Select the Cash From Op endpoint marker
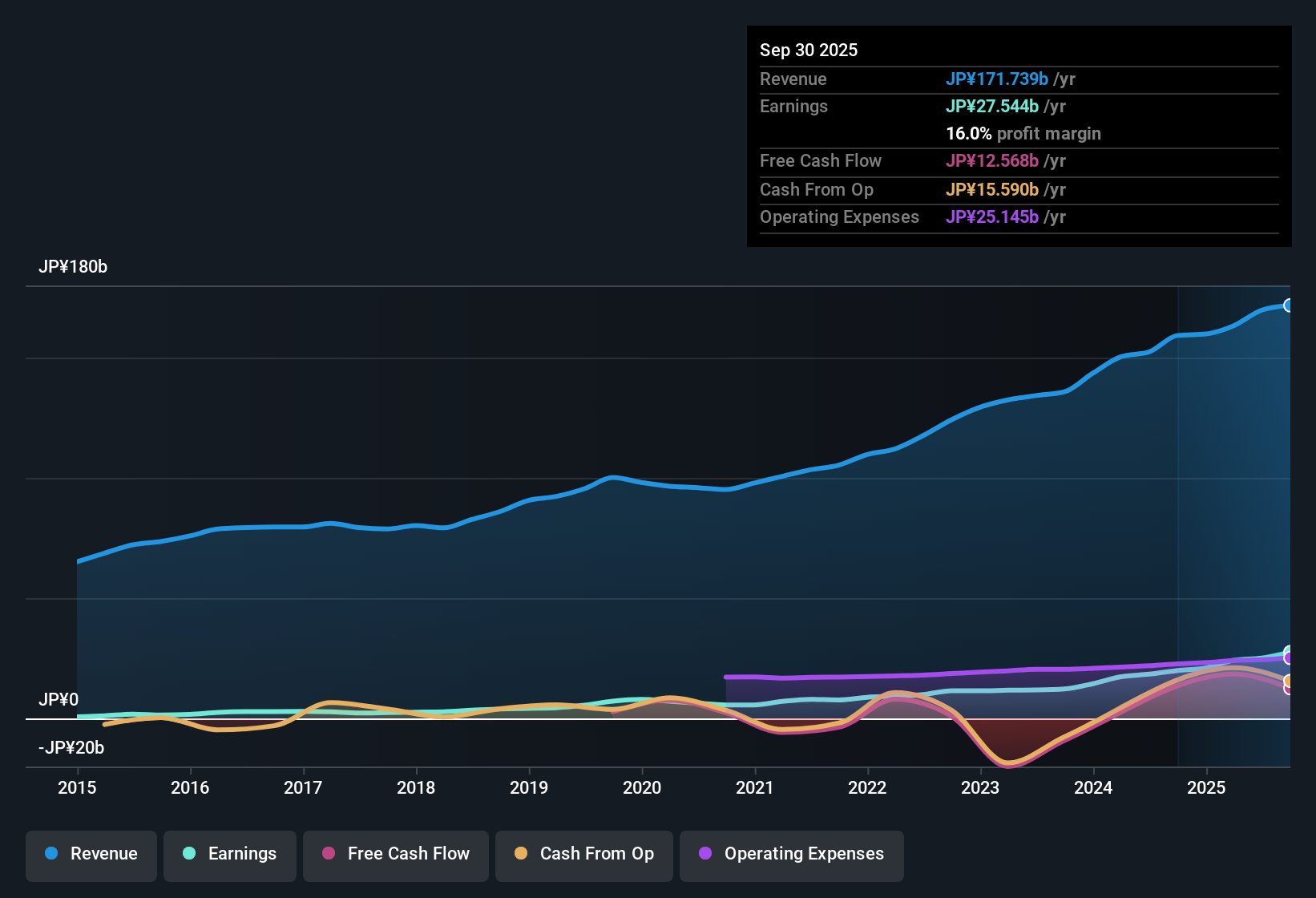Image resolution: width=1316 pixels, height=898 pixels. tap(1288, 682)
